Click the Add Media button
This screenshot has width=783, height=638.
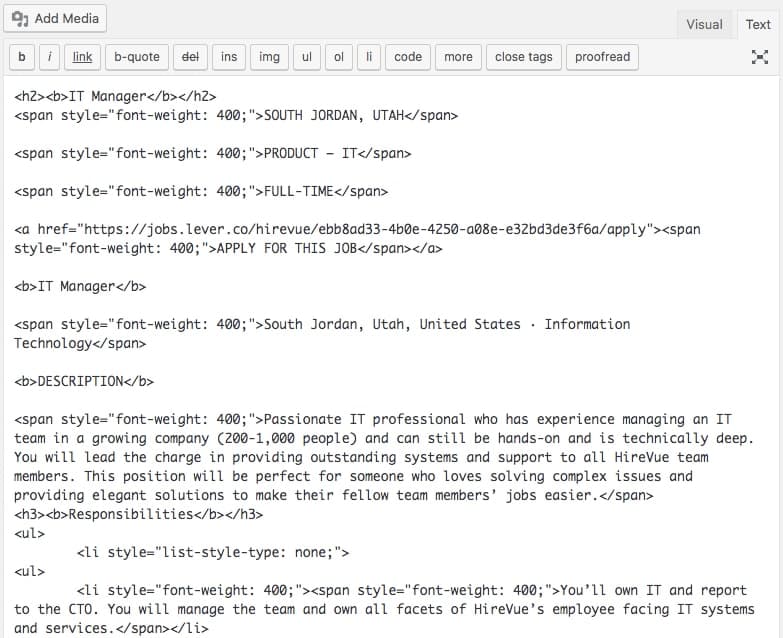pyautogui.click(x=55, y=19)
